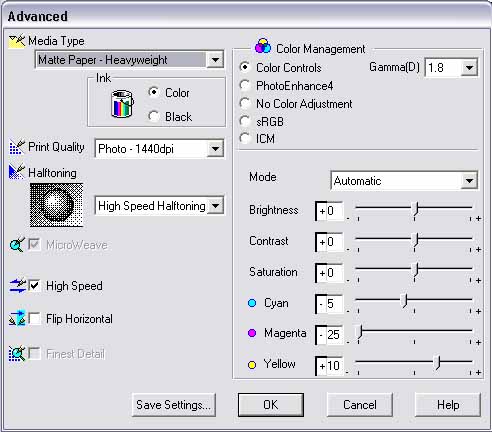The height and width of the screenshot is (432, 492).
Task: Uncheck the High Speed checkbox
Action: [35, 286]
